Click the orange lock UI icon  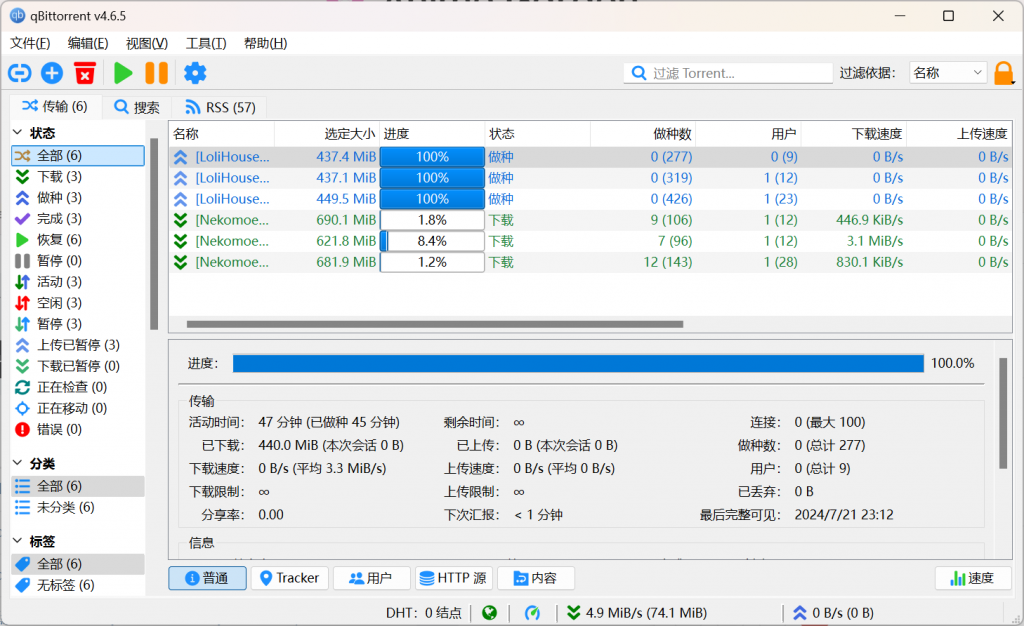(x=1004, y=73)
